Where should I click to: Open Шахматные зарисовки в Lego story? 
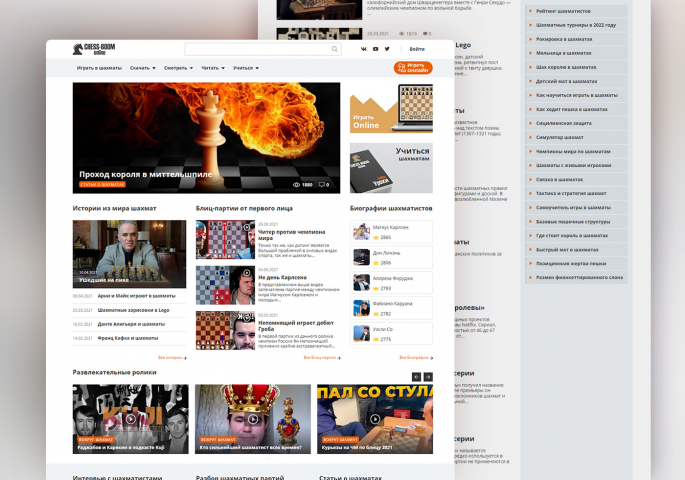click(x=133, y=310)
